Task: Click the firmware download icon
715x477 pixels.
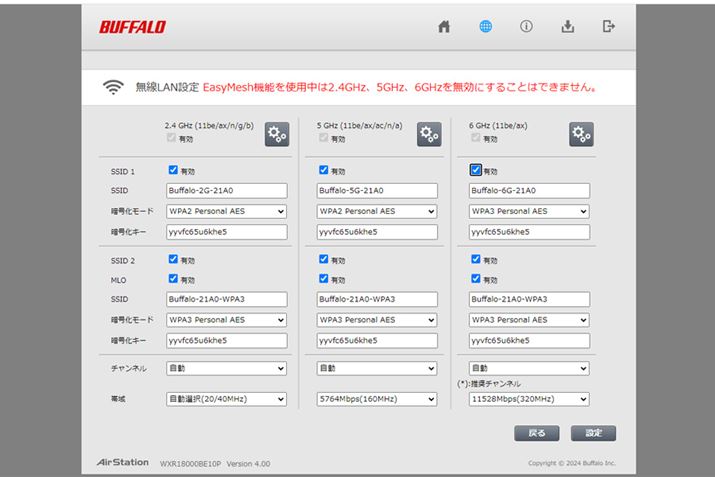Action: click(568, 27)
